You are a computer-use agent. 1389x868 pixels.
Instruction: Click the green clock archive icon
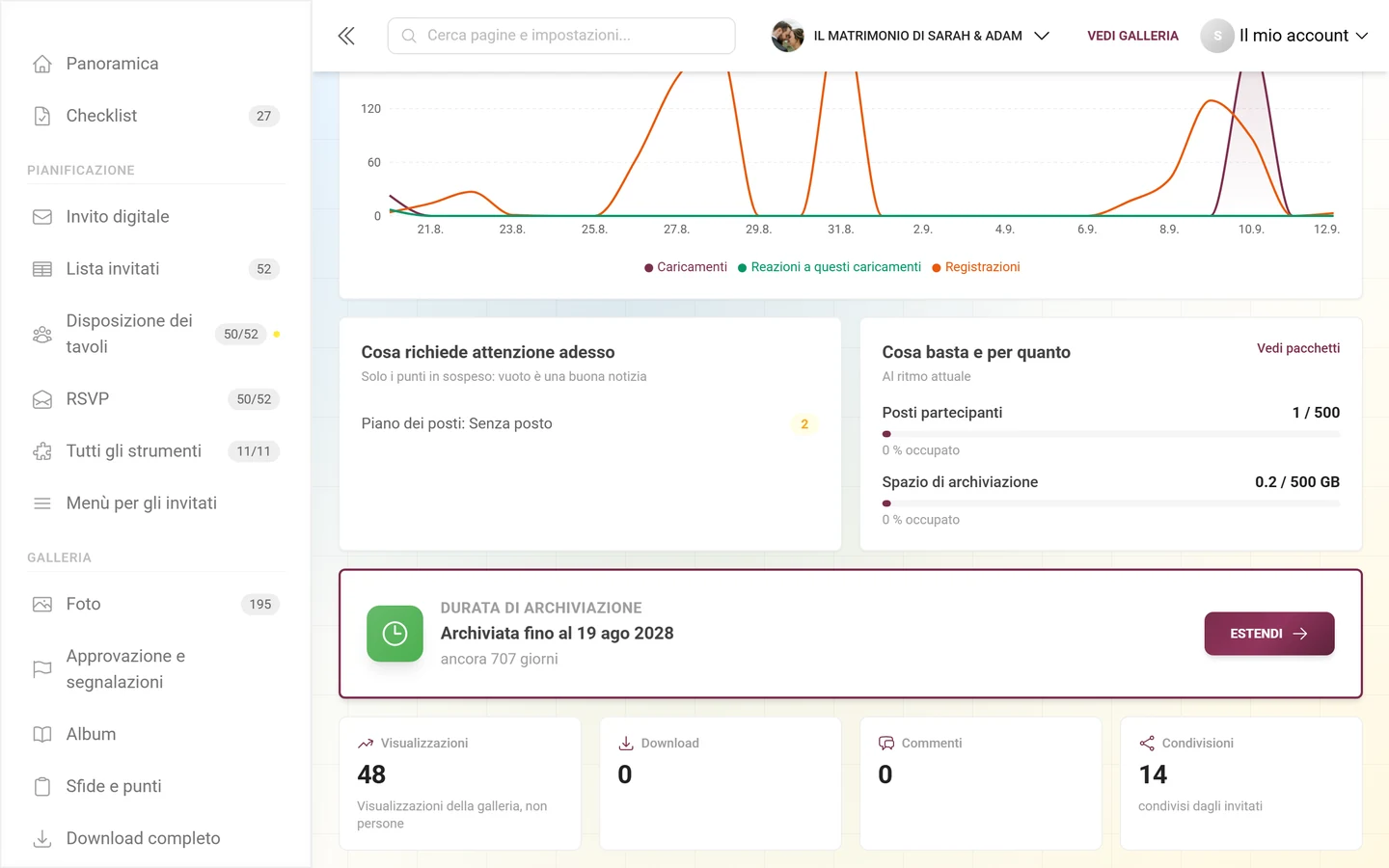[395, 634]
